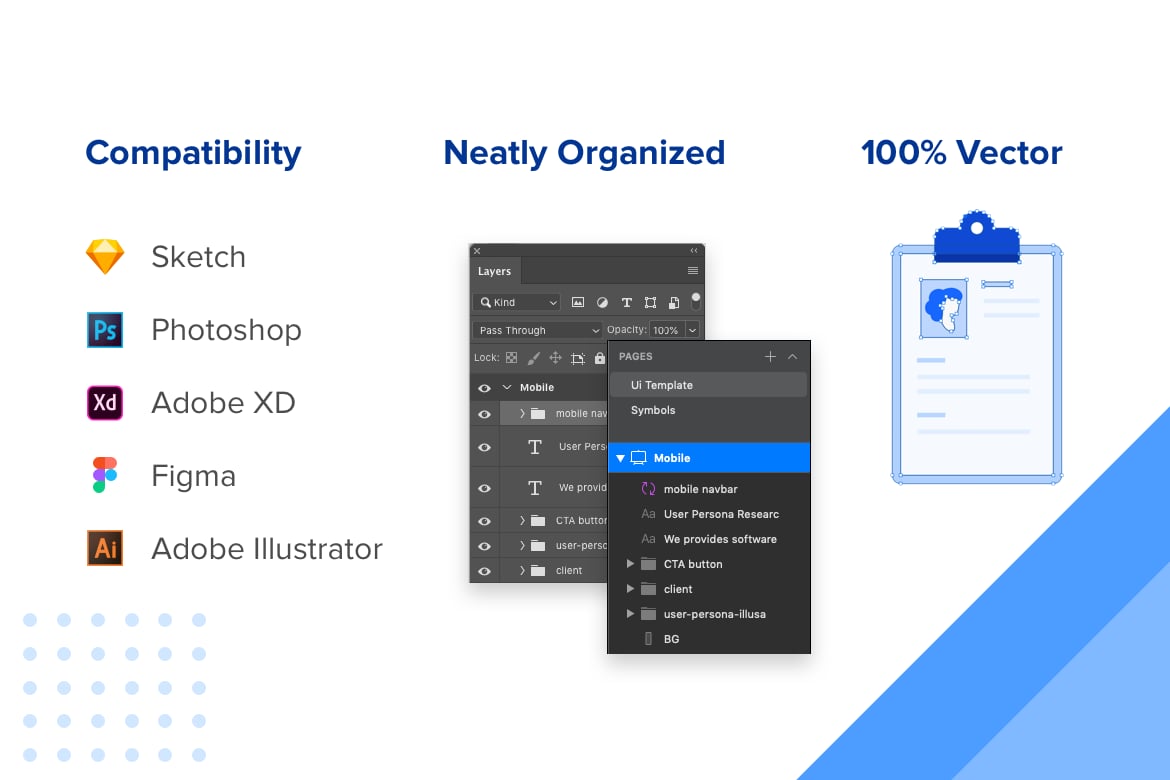Expand user-pers folder chevron in Layers panel
The height and width of the screenshot is (780, 1170).
pos(522,546)
